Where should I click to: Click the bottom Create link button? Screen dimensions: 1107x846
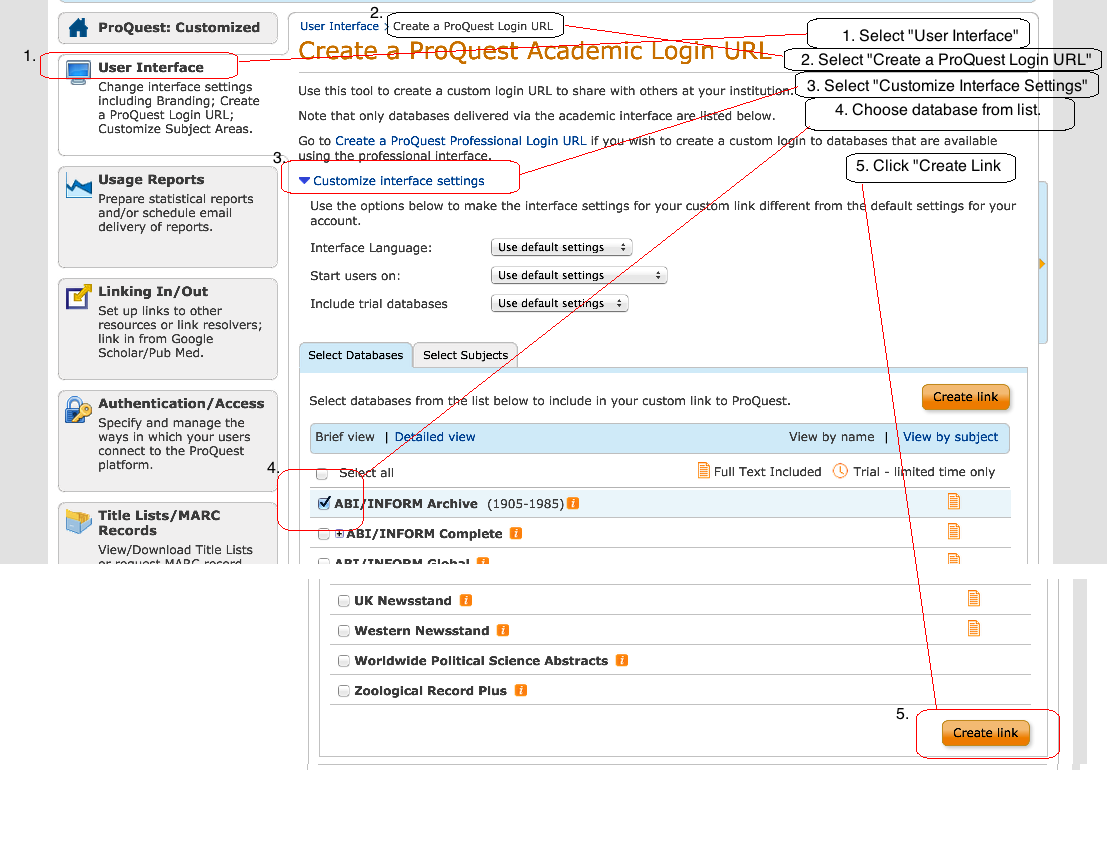(986, 733)
